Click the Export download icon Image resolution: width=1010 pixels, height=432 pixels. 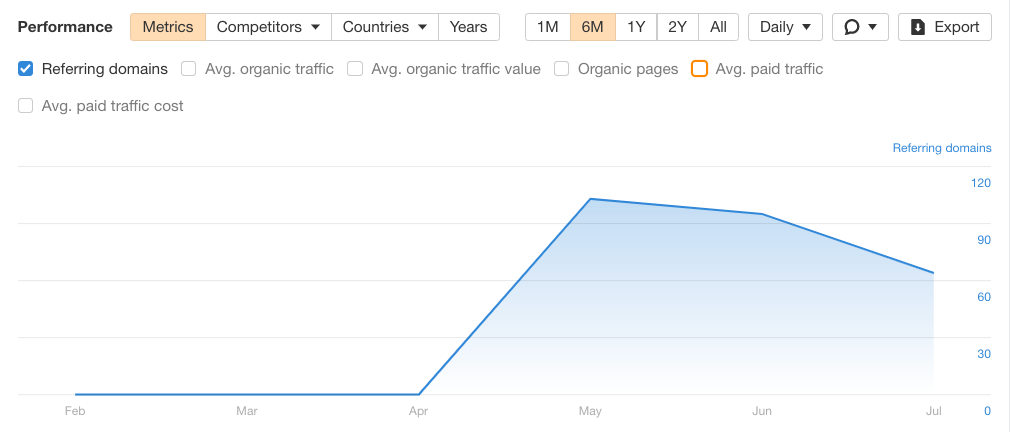pos(918,27)
